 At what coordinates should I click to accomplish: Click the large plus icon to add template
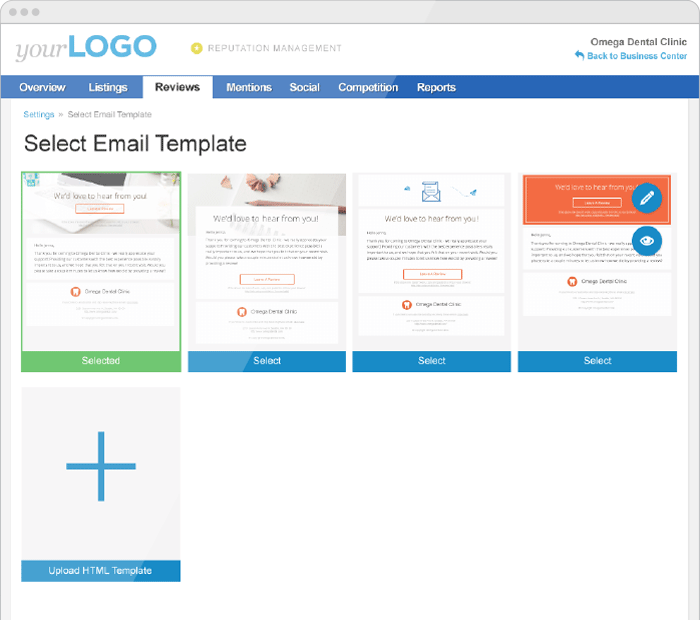101,466
